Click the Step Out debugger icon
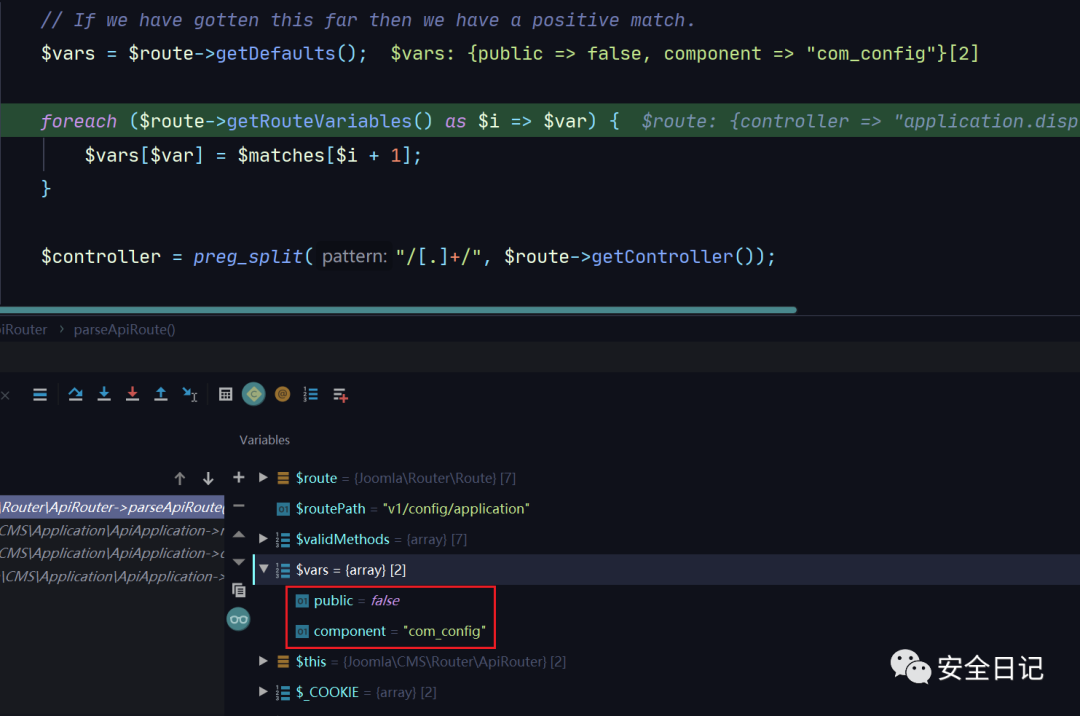Screen dimensions: 1080x716 point(160,395)
